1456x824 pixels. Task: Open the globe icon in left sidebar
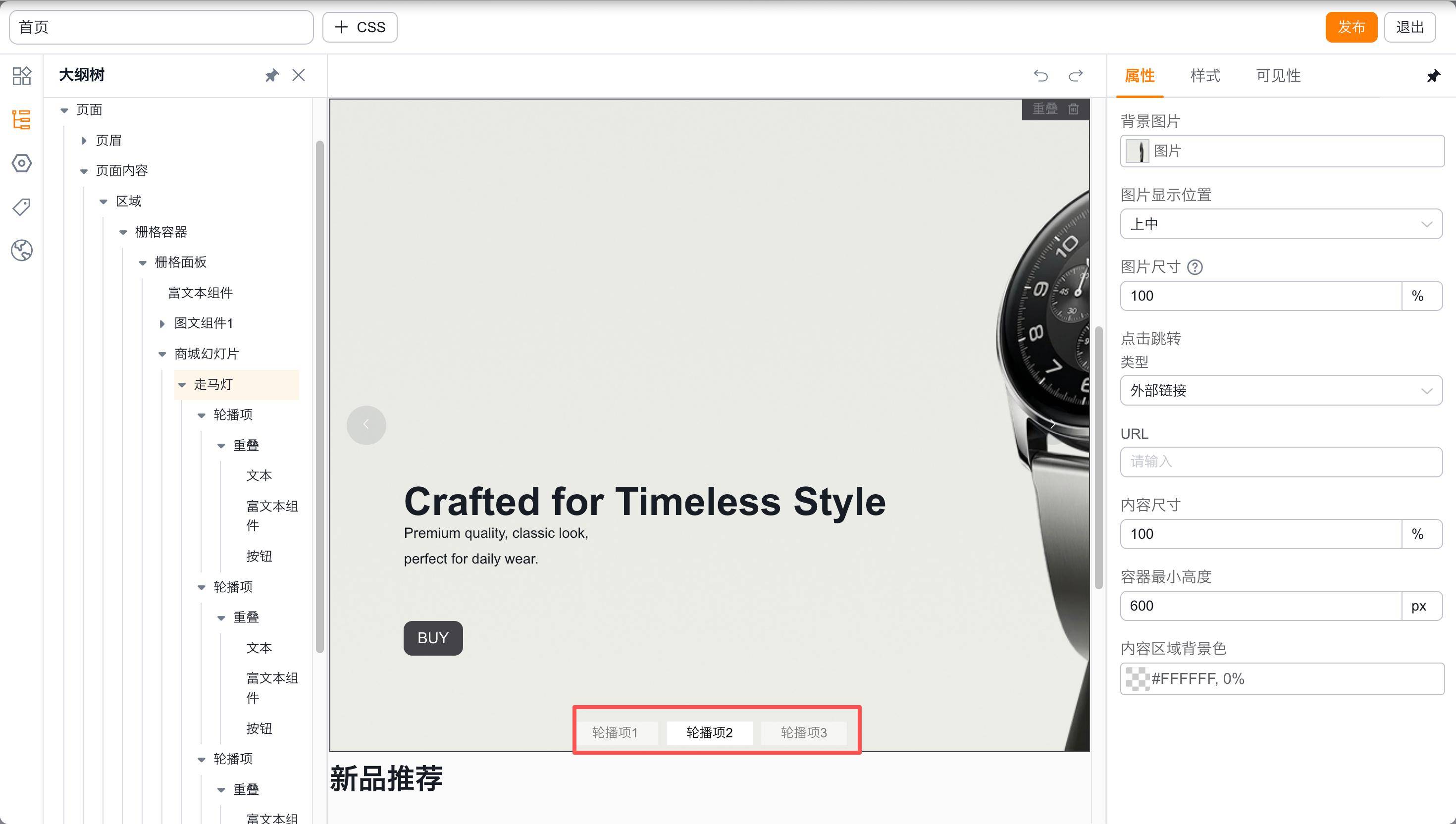click(x=21, y=250)
